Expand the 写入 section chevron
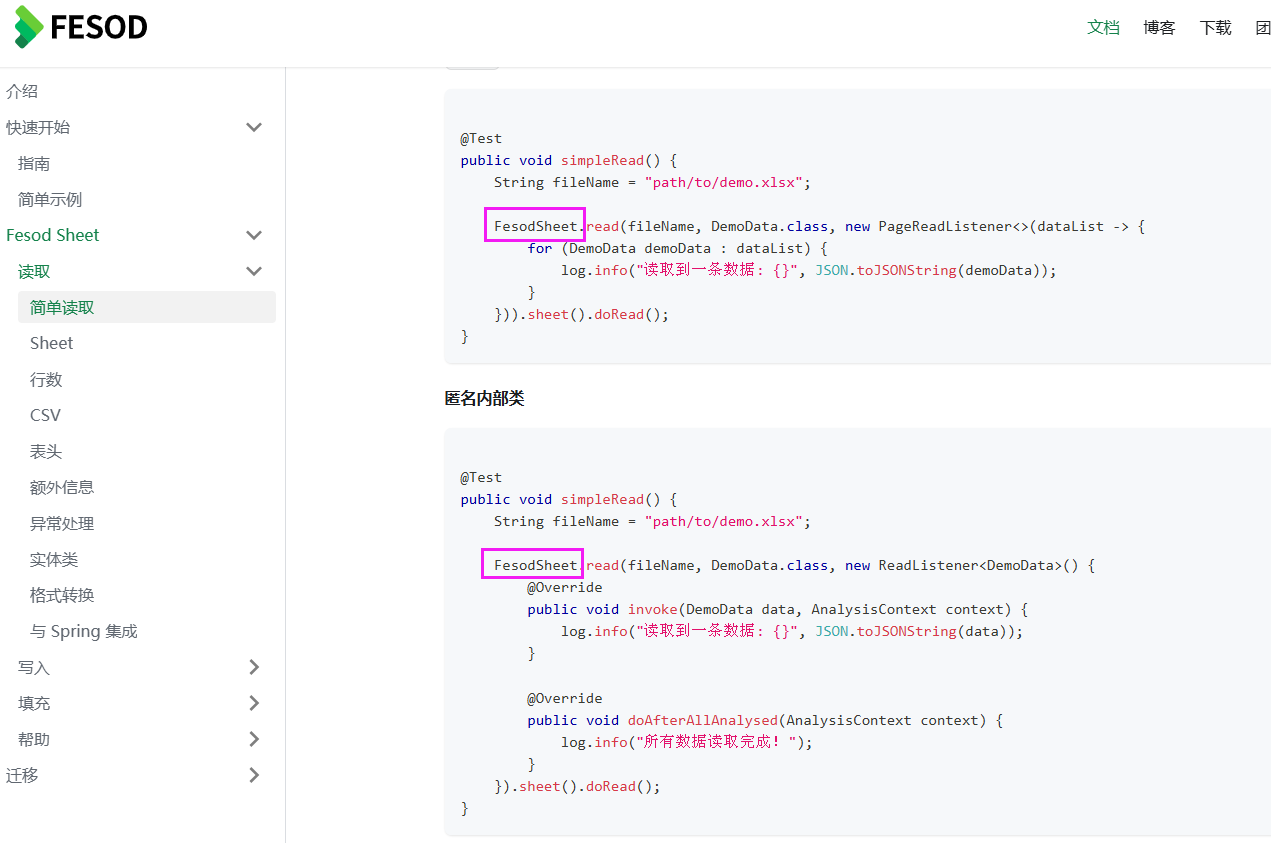The image size is (1271, 843). pyautogui.click(x=254, y=667)
